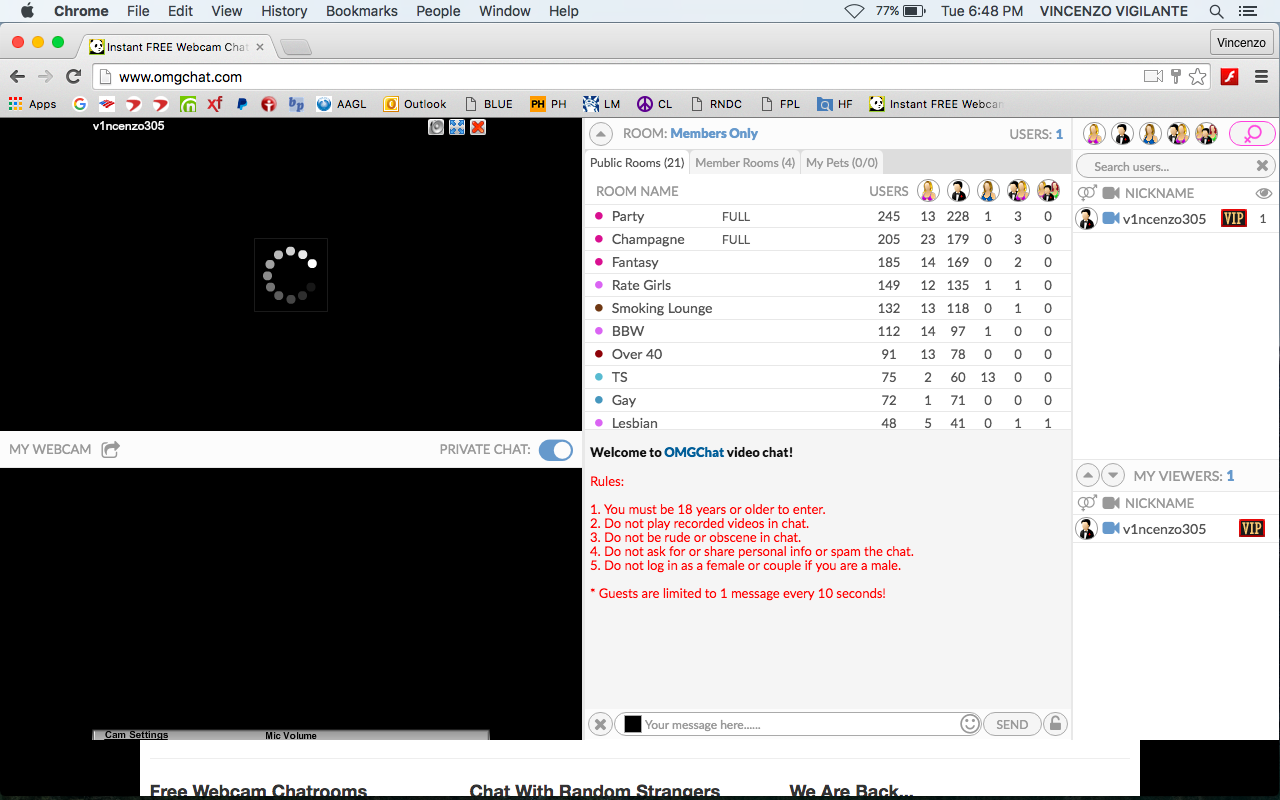Click the share icon beside MY WEBCAM
Image resolution: width=1280 pixels, height=800 pixels.
point(110,450)
